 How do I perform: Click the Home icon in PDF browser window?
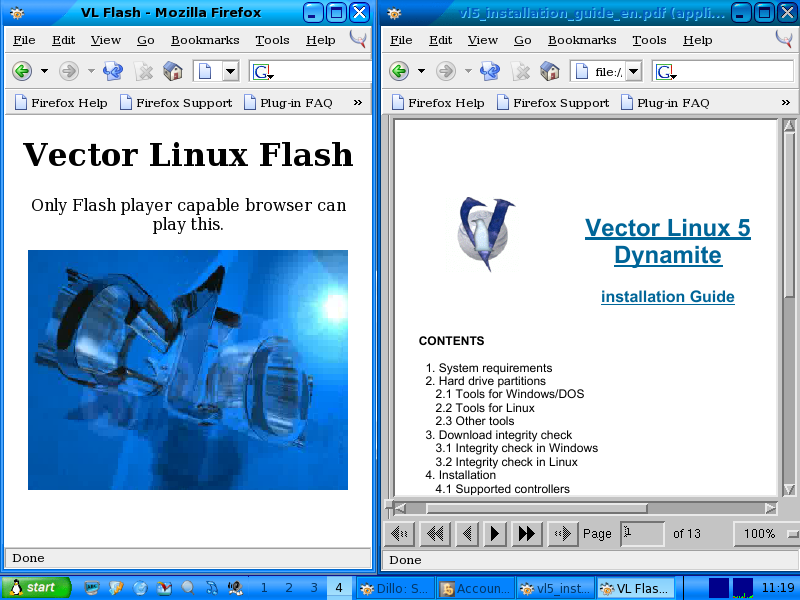click(549, 71)
